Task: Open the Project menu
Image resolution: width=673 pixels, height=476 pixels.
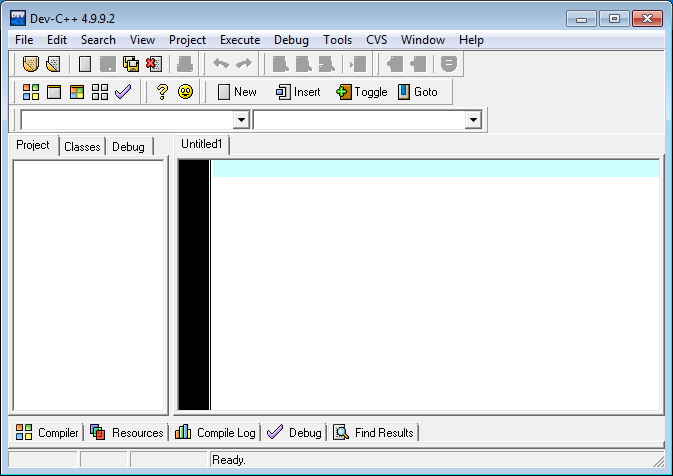Action: pos(188,40)
